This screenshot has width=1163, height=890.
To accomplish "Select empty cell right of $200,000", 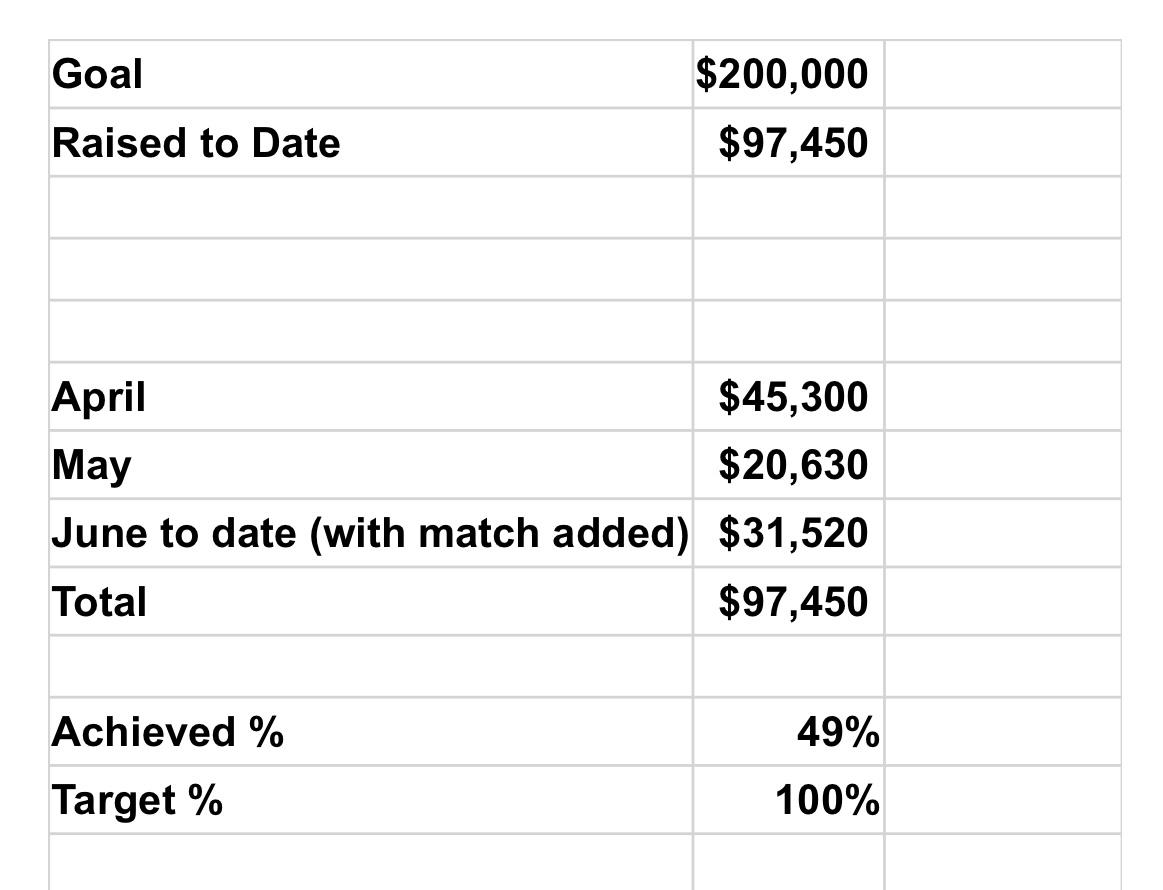I will click(x=1002, y=75).
